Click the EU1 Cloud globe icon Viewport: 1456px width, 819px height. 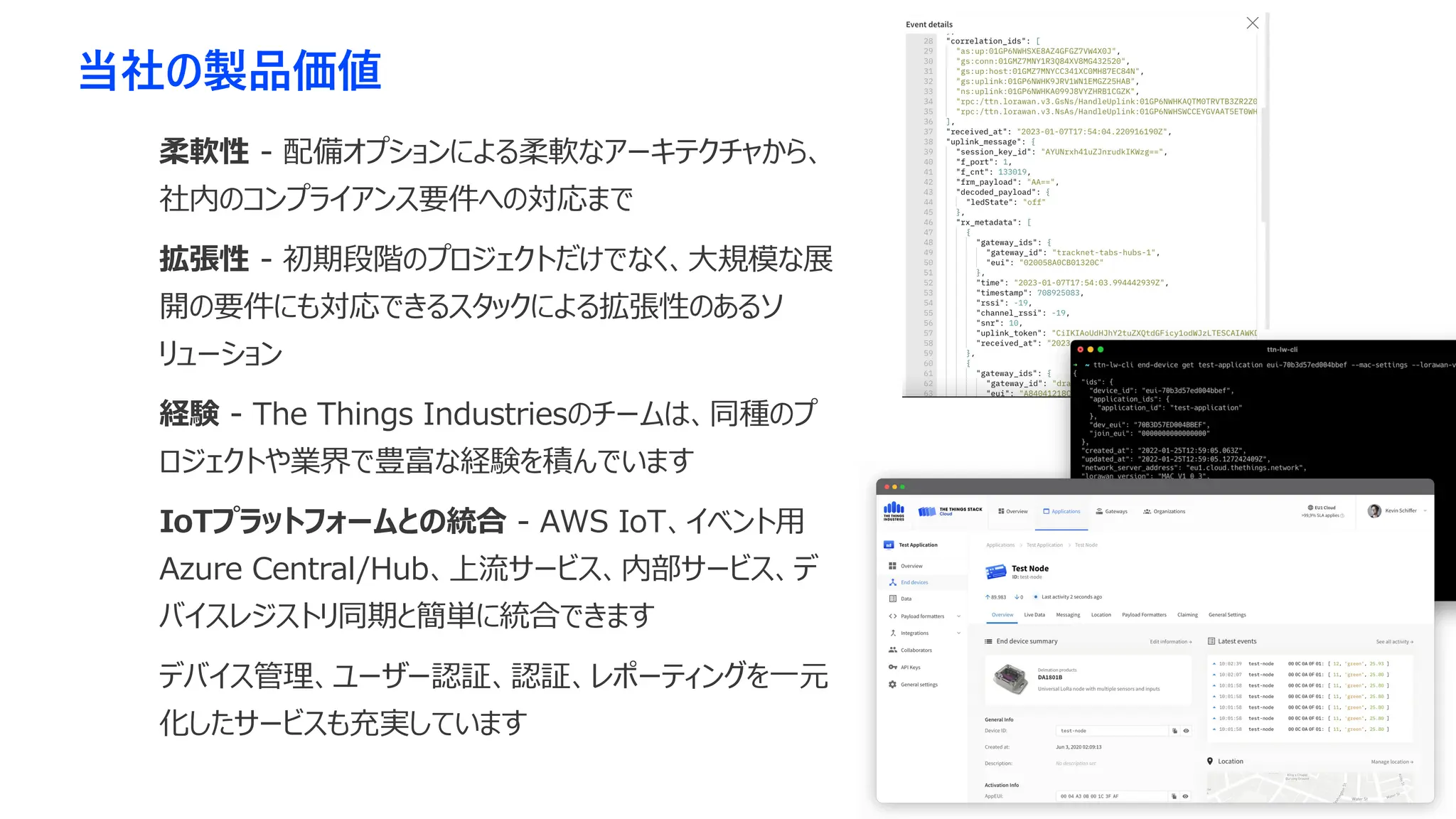(x=1310, y=508)
